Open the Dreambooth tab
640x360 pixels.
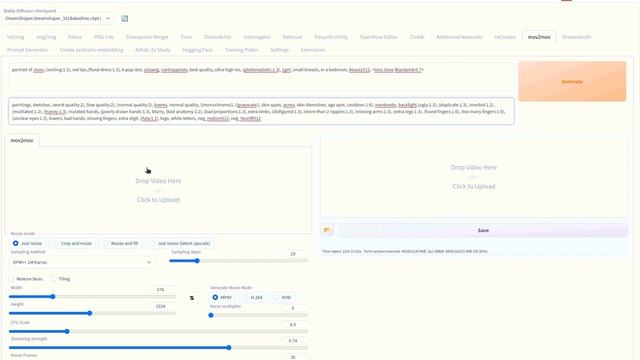pyautogui.click(x=576, y=37)
